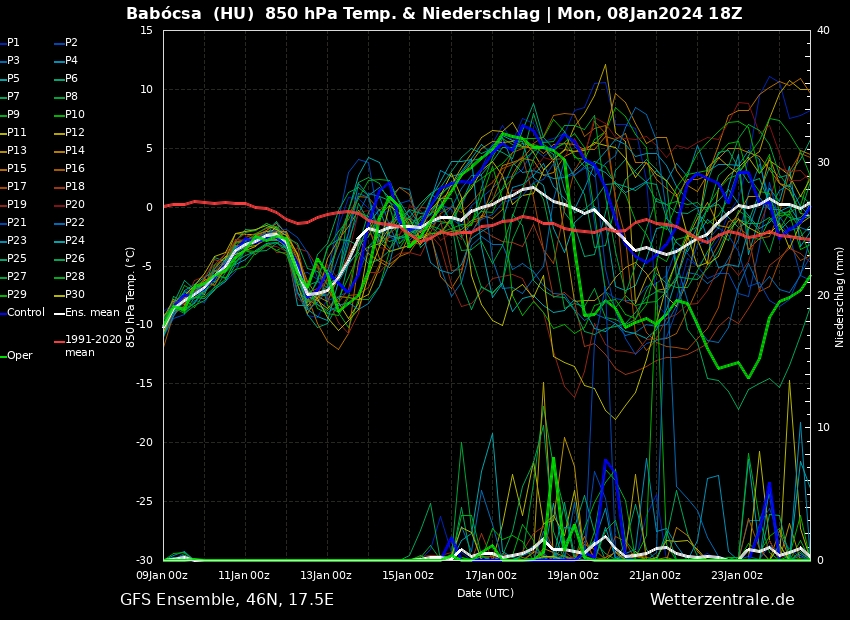Select the 15Jan 00z date tick label

[408, 575]
